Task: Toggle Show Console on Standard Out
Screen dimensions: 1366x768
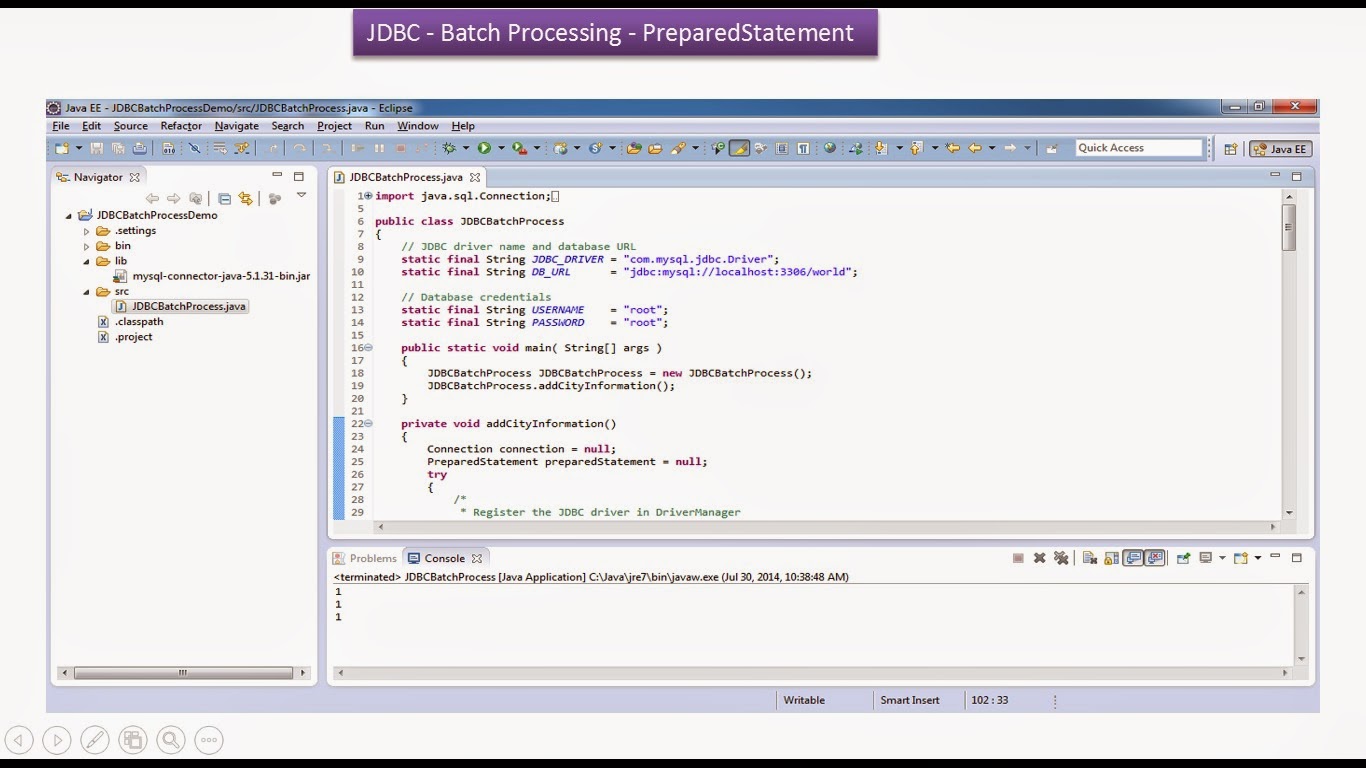Action: [1133, 558]
